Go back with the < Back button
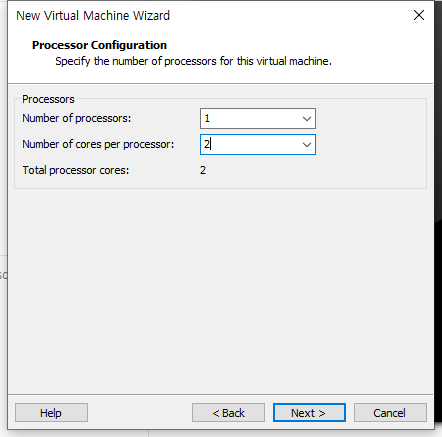442x437 pixels. 228,413
